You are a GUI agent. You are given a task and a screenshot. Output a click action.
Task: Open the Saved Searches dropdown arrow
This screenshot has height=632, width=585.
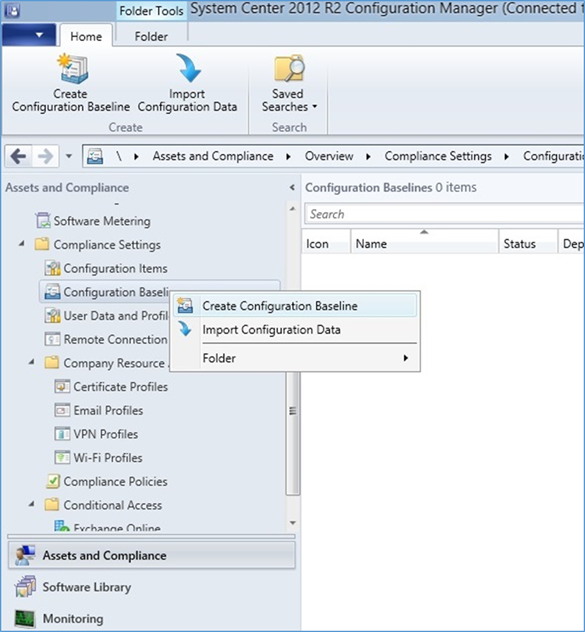[314, 107]
